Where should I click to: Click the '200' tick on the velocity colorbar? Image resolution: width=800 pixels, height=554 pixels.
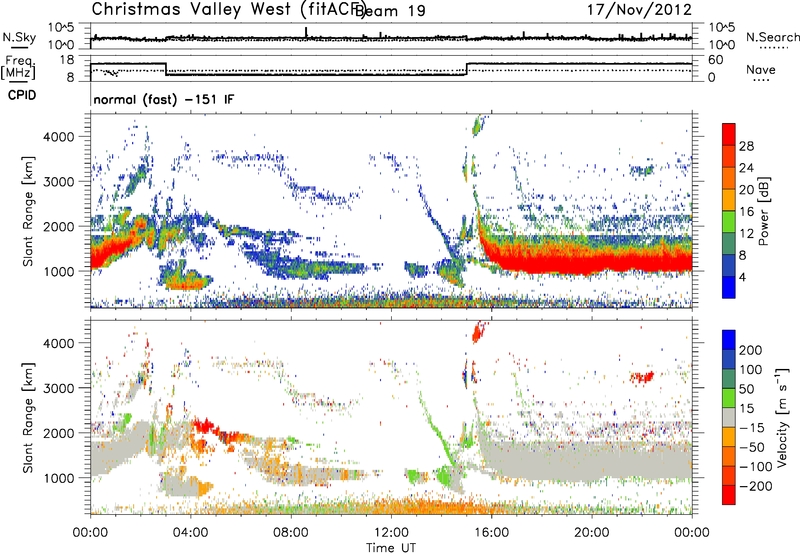(x=751, y=350)
